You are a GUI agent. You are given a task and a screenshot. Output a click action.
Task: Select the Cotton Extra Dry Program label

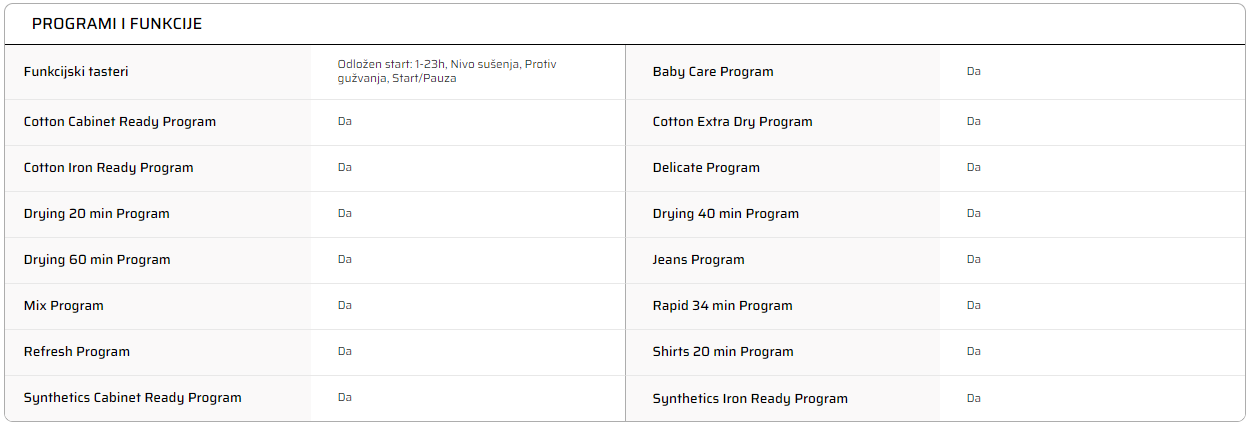coord(733,122)
